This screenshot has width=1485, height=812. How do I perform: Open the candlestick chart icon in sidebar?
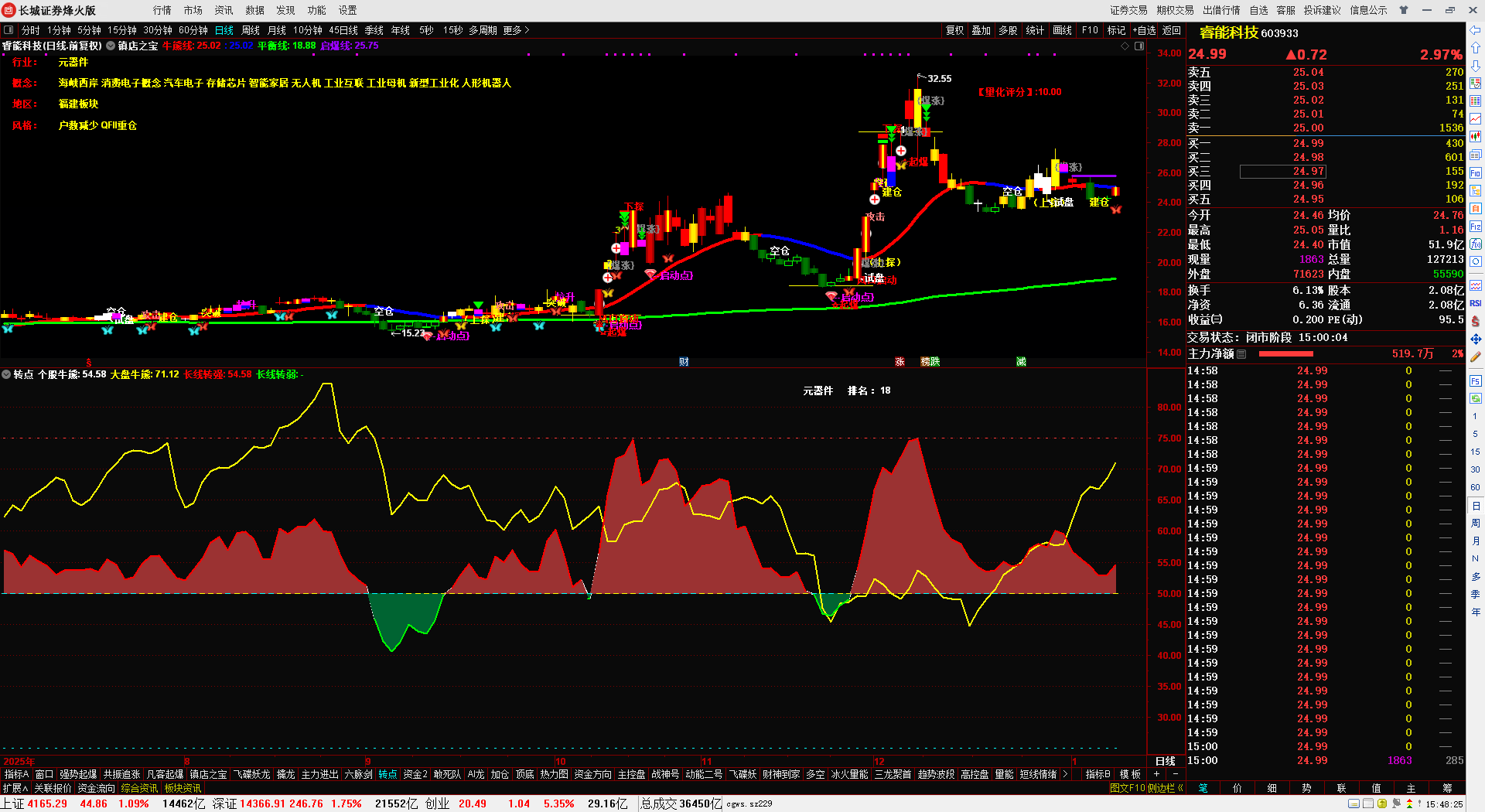pyautogui.click(x=1476, y=137)
